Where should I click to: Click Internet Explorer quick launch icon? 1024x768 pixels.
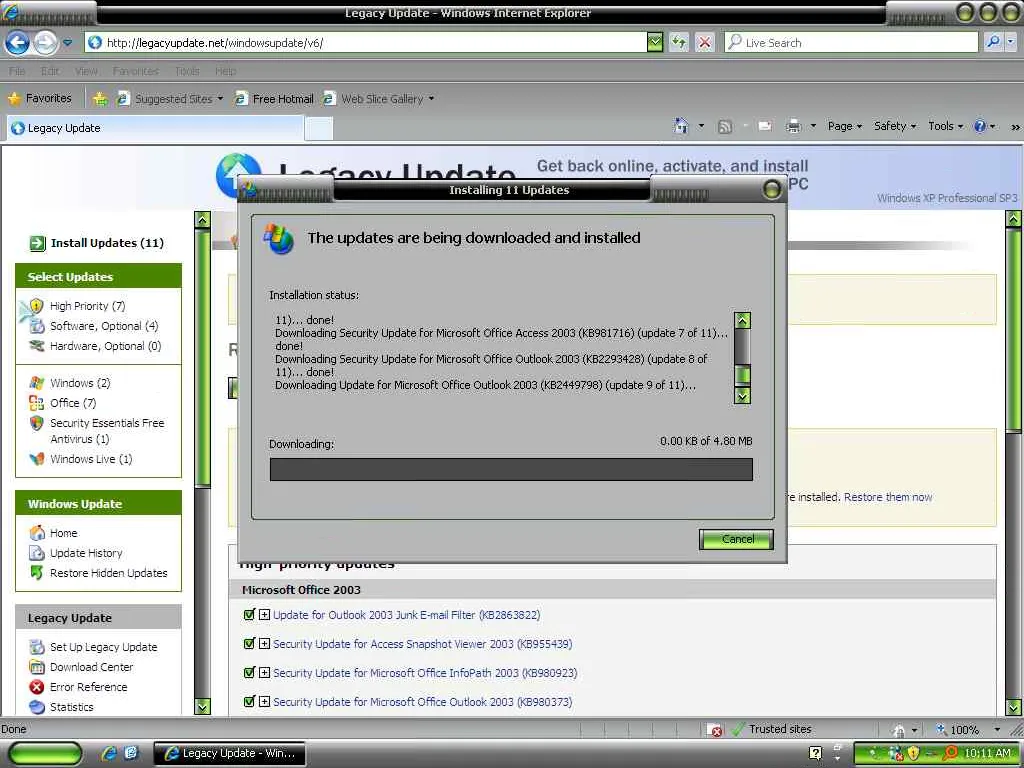109,753
